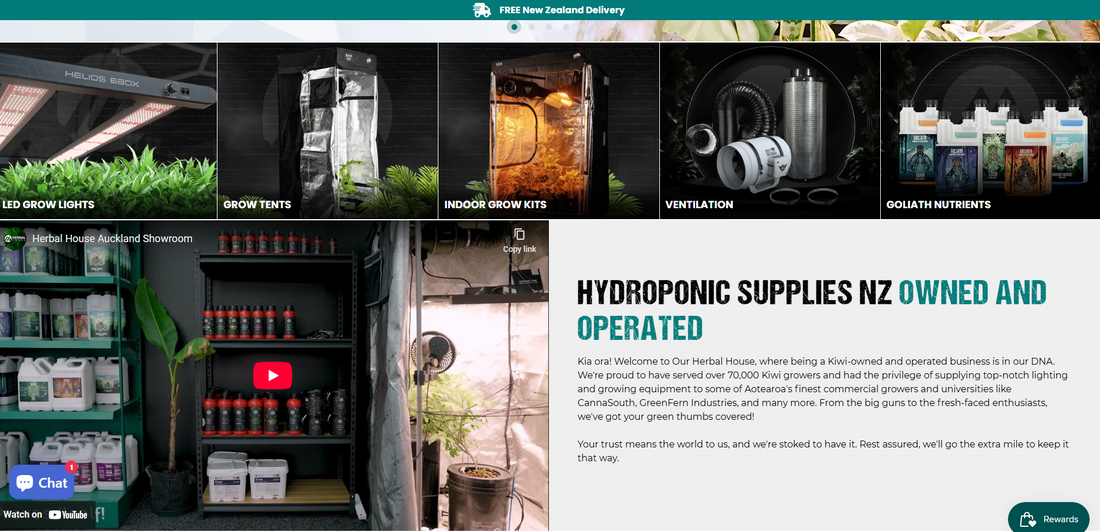Open the Herbal House Auckland Showroom video title

pos(112,239)
